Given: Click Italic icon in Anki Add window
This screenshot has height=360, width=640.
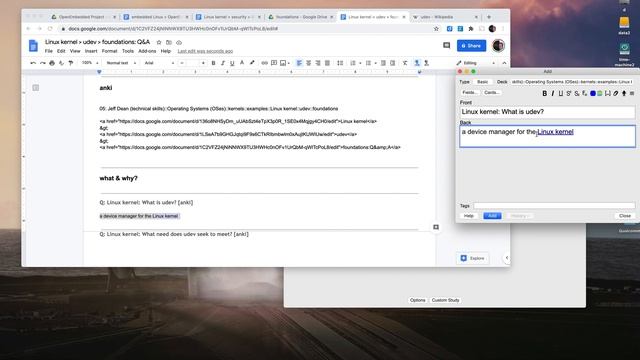Looking at the screenshot, I should click(553, 93).
